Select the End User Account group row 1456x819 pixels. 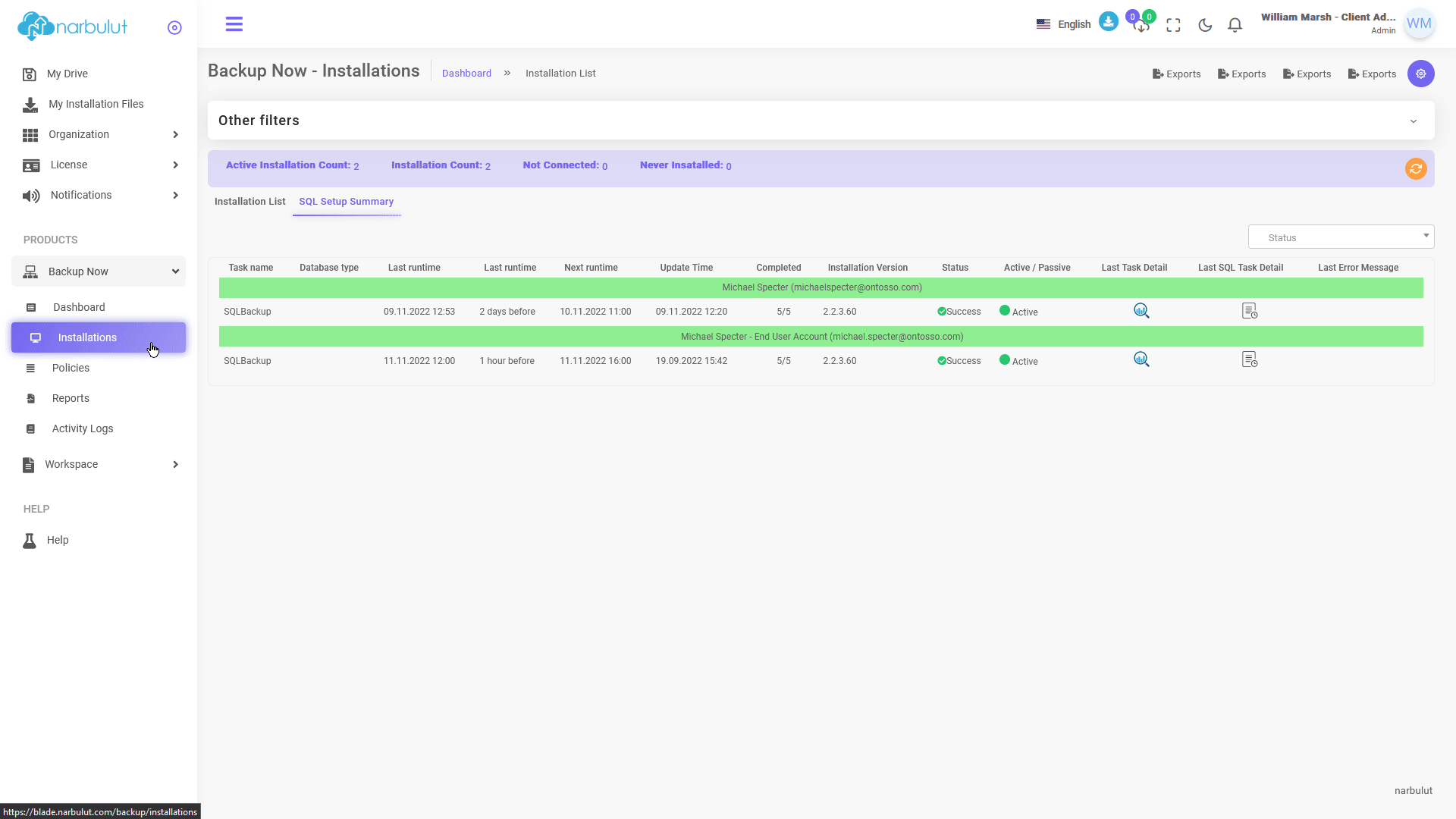pos(821,337)
